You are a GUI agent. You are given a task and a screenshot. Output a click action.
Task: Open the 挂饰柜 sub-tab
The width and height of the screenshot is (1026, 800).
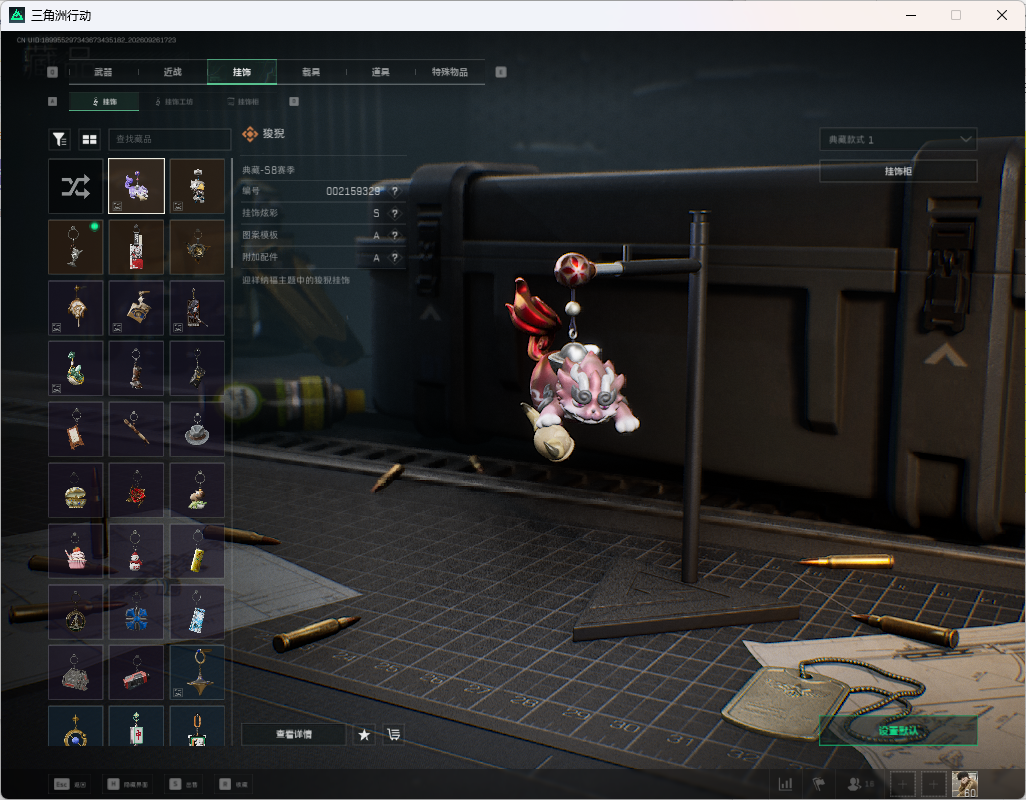point(243,102)
